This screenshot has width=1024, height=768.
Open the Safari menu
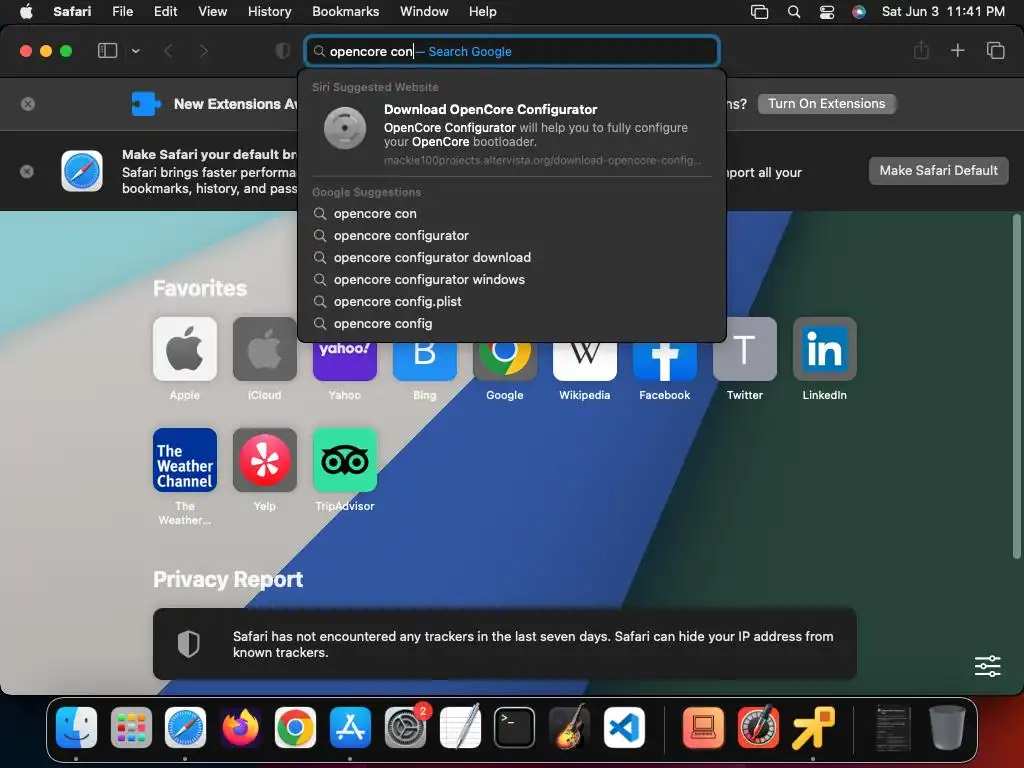pos(72,11)
